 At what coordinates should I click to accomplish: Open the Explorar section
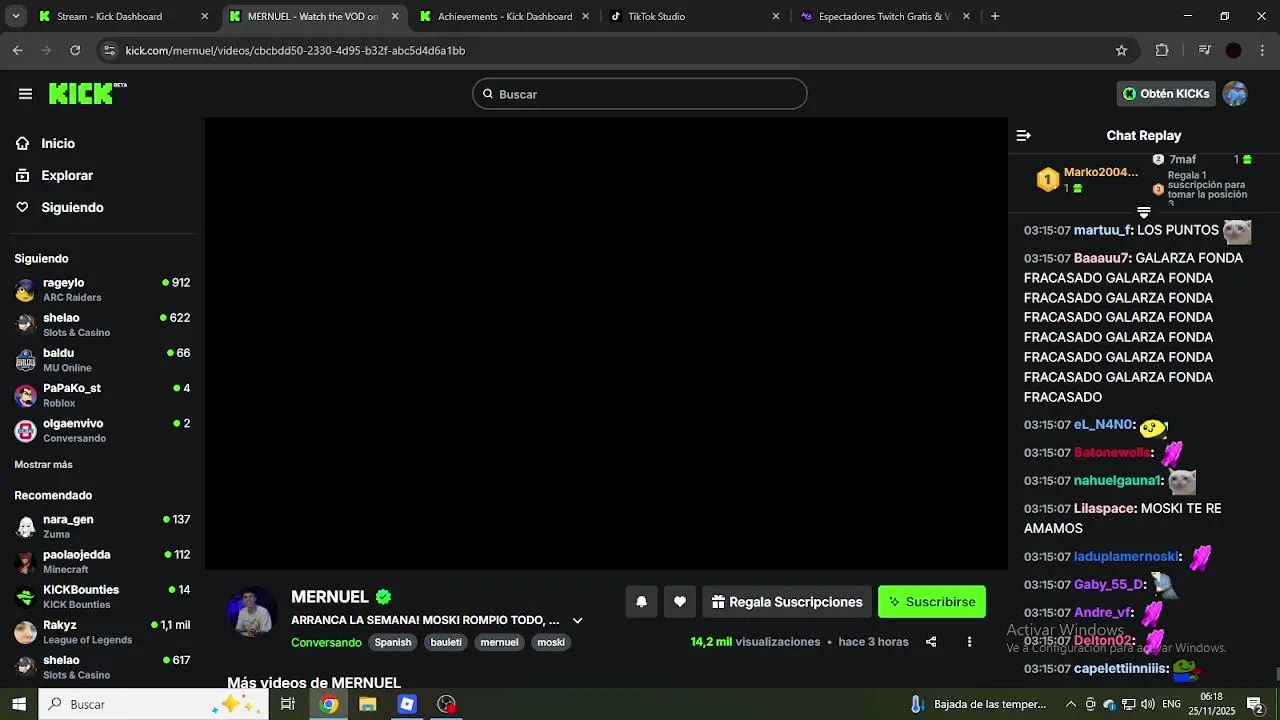[x=67, y=175]
